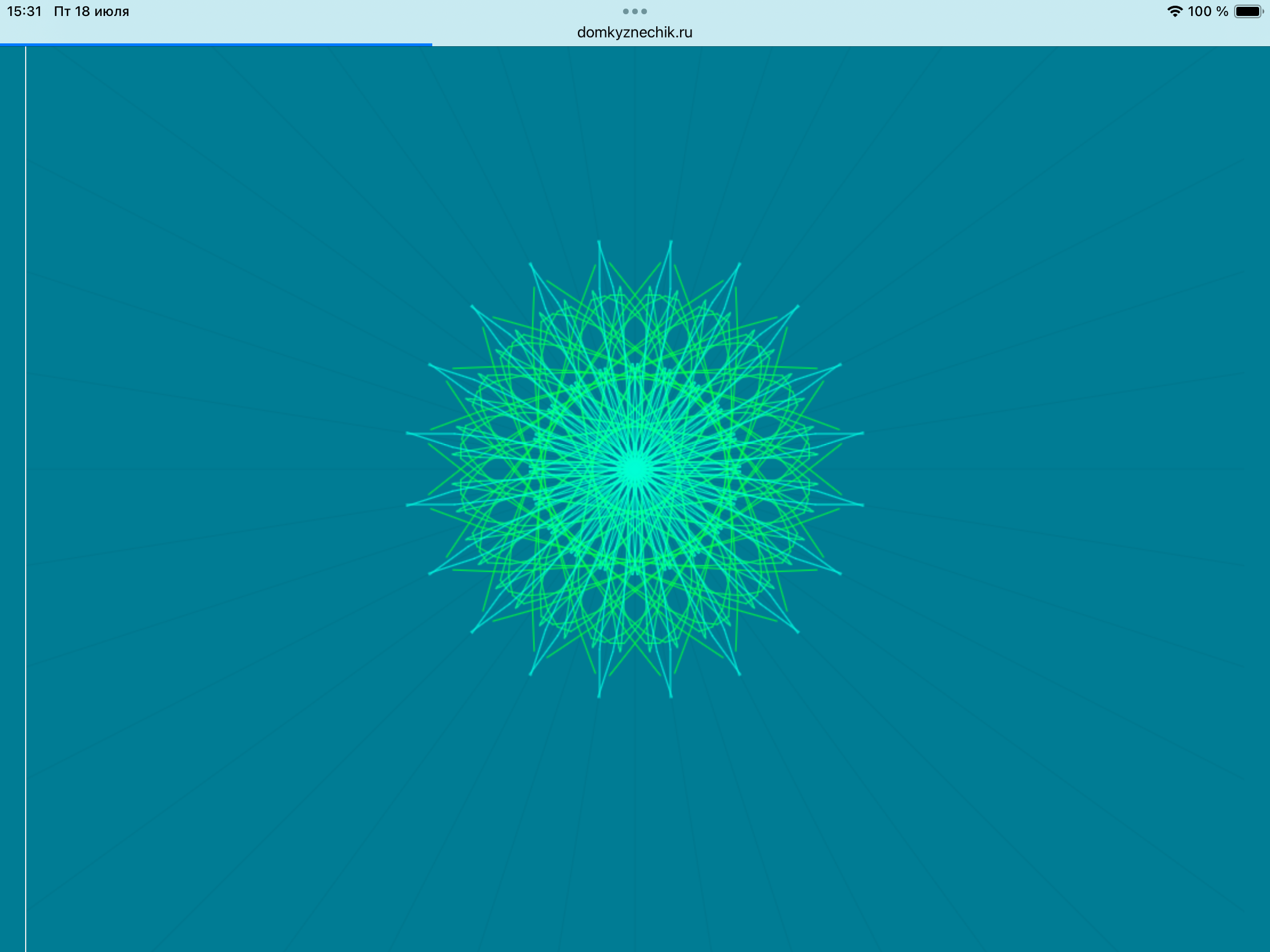1270x952 pixels.
Task: Tap the 100 % battery percentage
Action: (1208, 11)
